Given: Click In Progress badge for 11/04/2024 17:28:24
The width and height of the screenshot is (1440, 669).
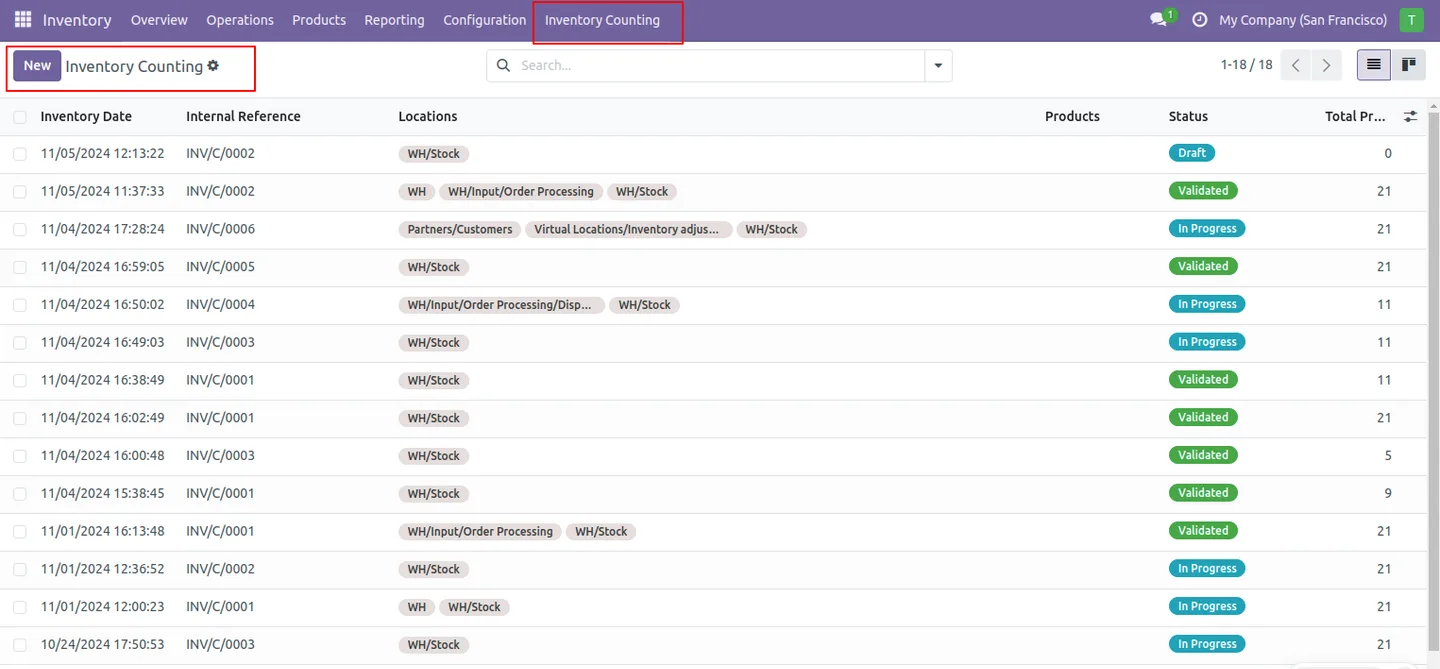Looking at the screenshot, I should click(1207, 229).
